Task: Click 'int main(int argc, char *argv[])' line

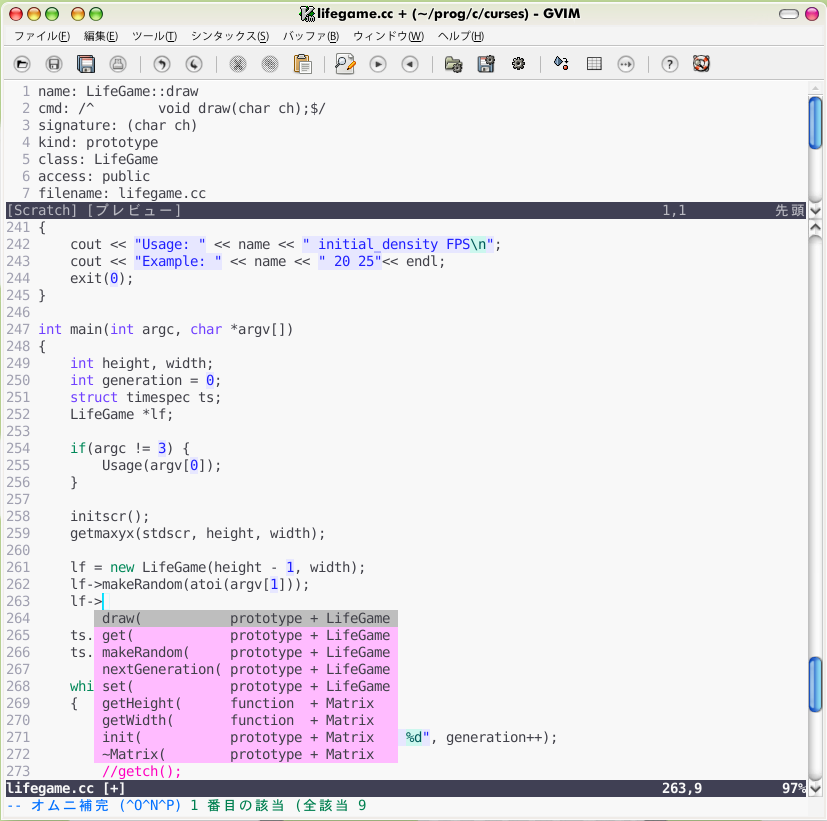Action: 166,329
